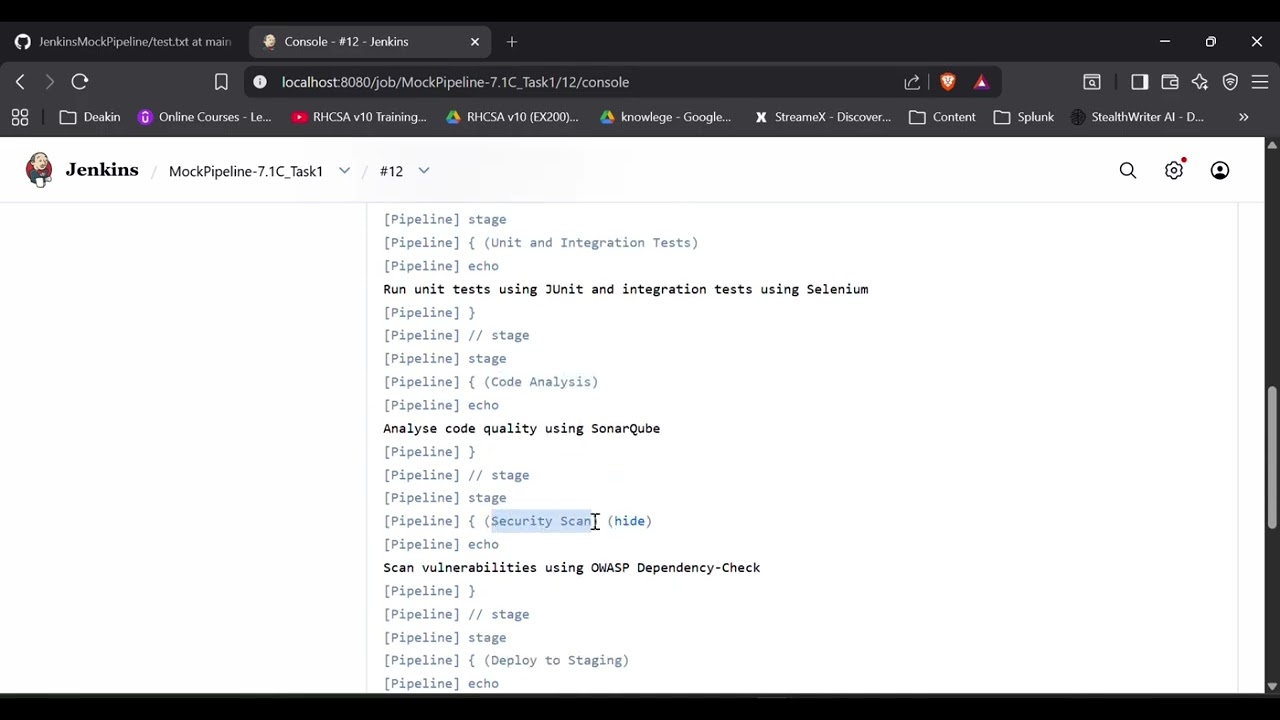Open Jenkins search magnifier icon
Viewport: 1280px width, 720px height.
(1128, 171)
